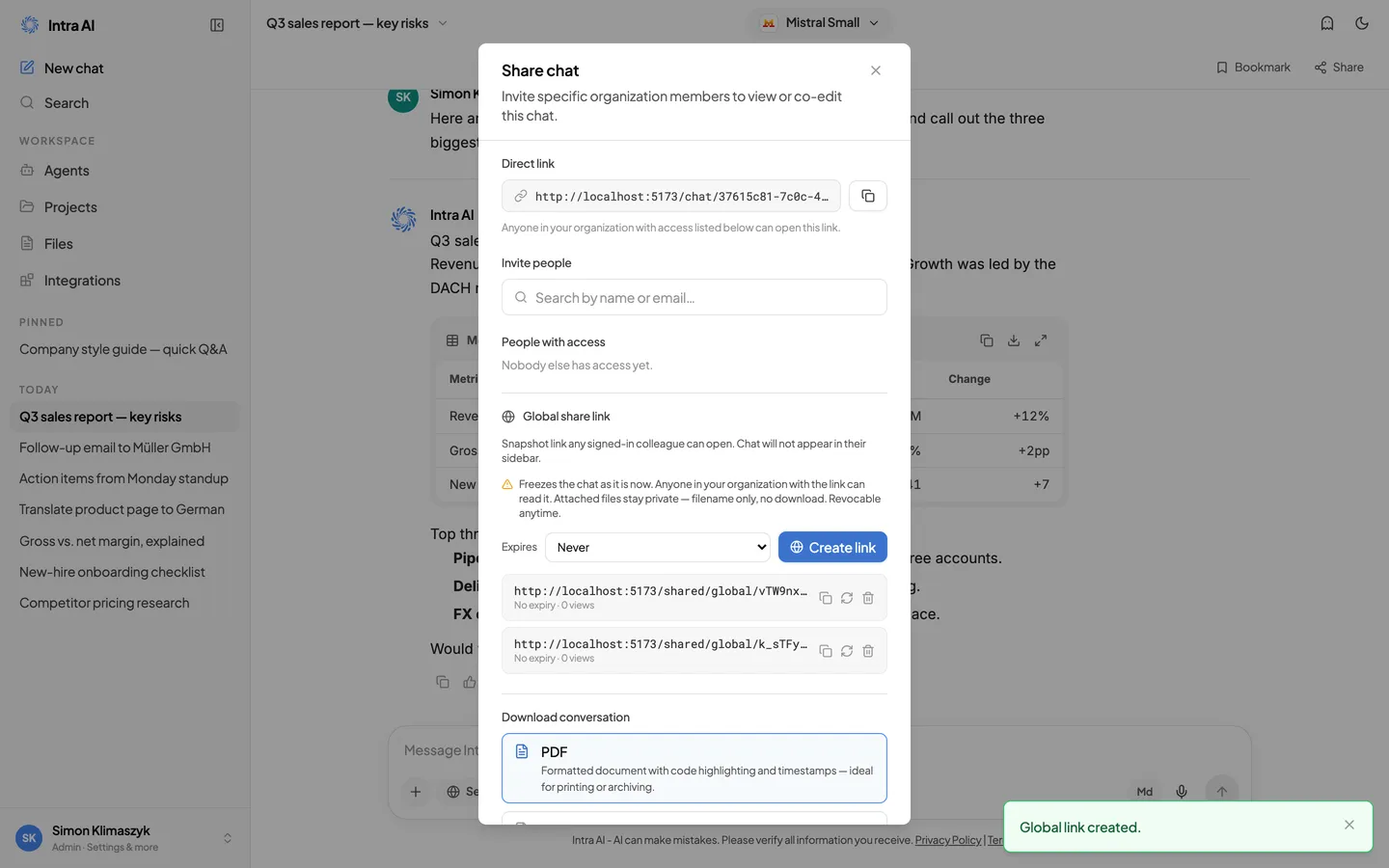Viewport: 1389px width, 868px height.
Task: Open the Integrations workspace page
Action: 123,281
